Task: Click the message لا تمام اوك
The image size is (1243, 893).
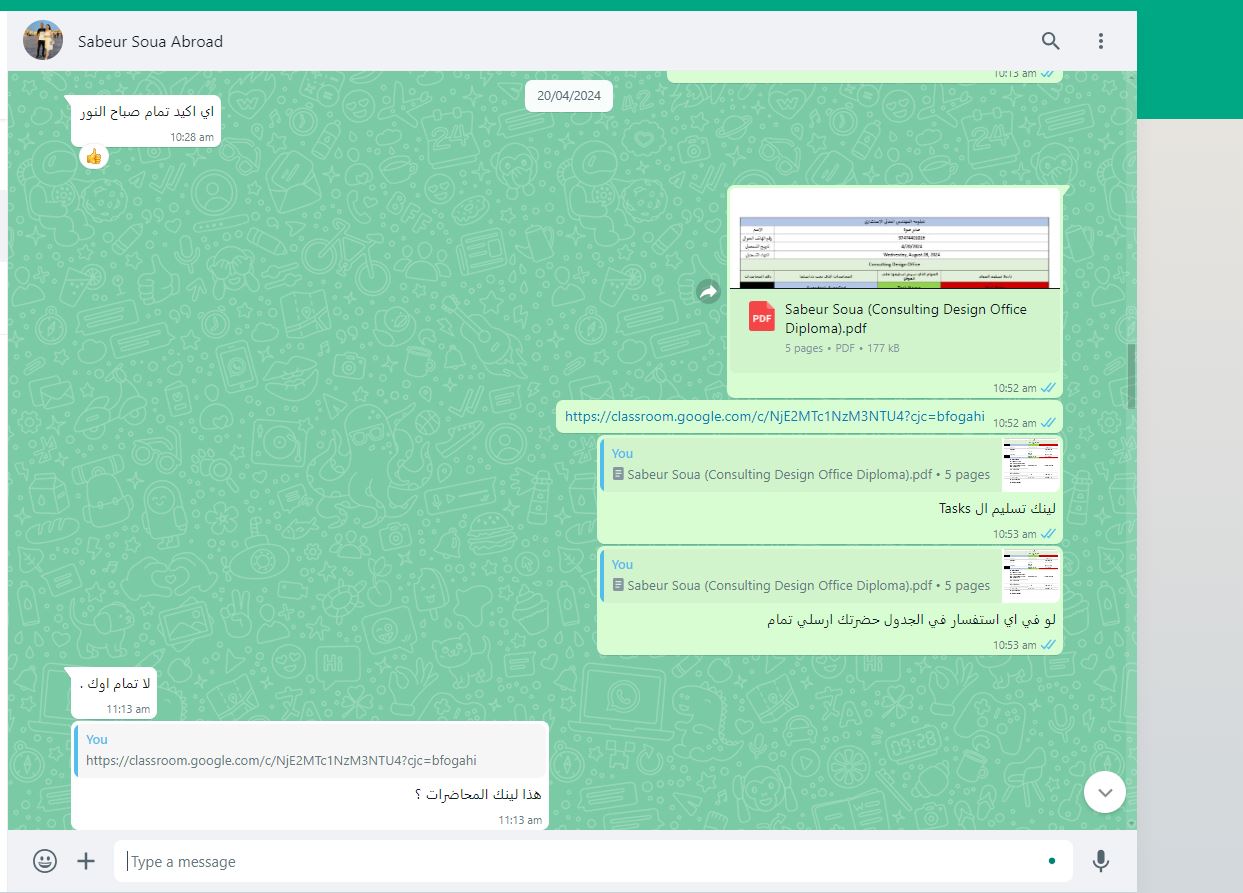Action: click(x=115, y=685)
